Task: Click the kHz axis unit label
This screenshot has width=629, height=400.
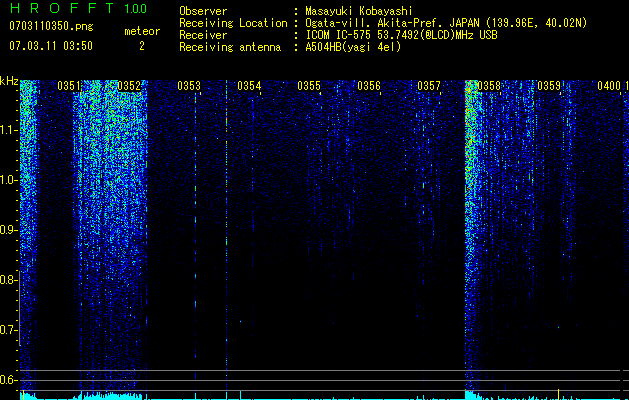Action: click(9, 82)
